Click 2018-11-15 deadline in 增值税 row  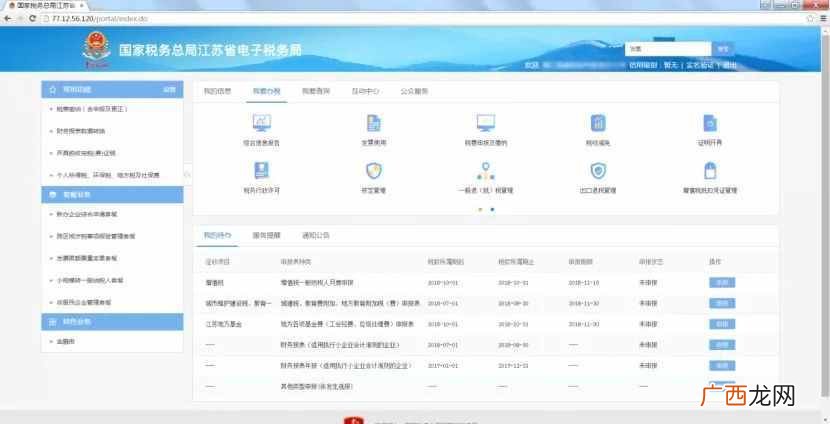[x=583, y=283]
